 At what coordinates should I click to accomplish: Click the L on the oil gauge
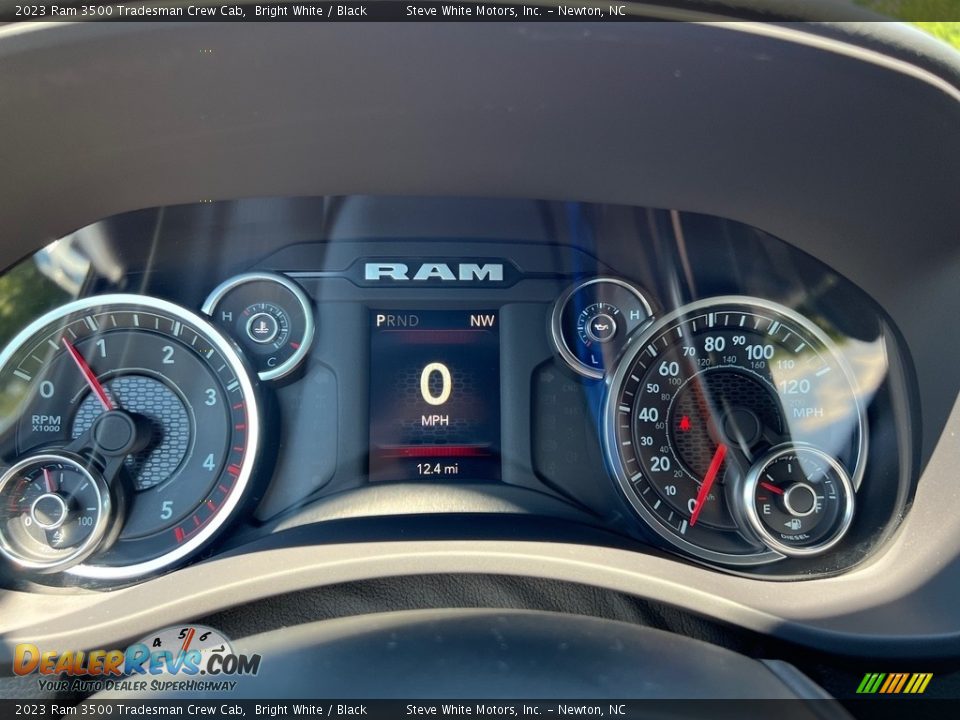point(594,359)
